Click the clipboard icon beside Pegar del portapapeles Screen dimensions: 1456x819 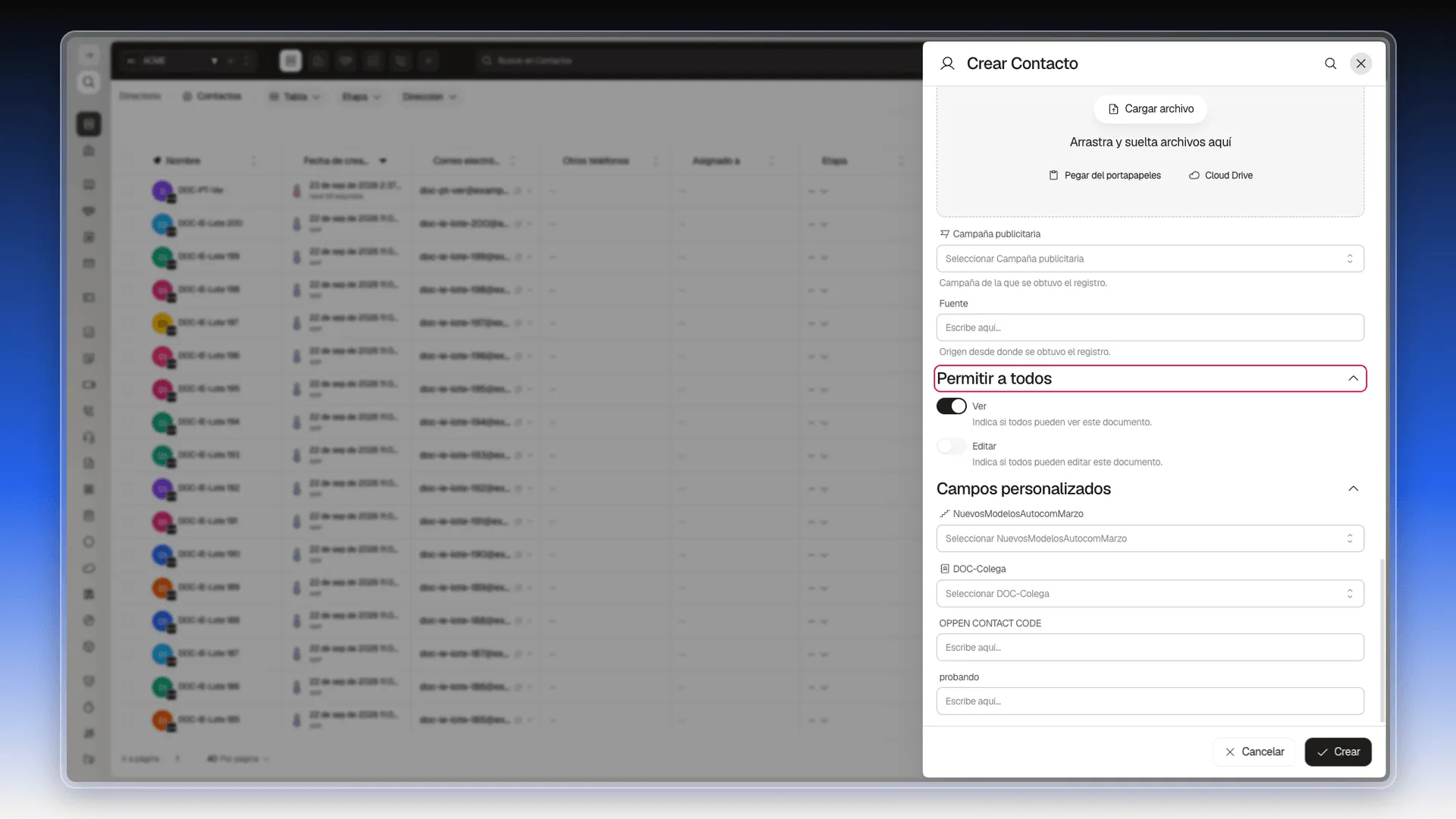tap(1053, 175)
